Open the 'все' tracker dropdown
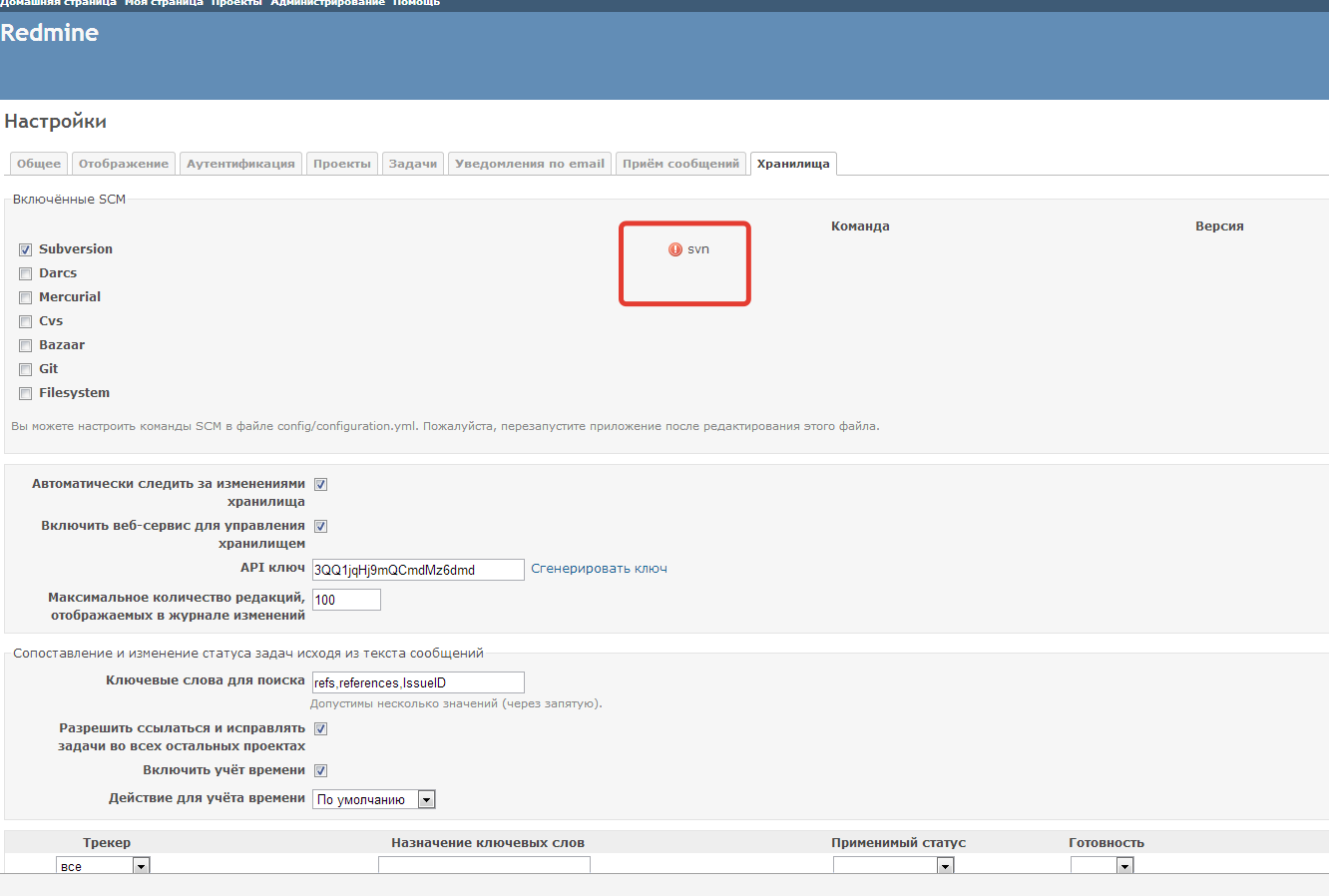The image size is (1329, 896). [103, 865]
